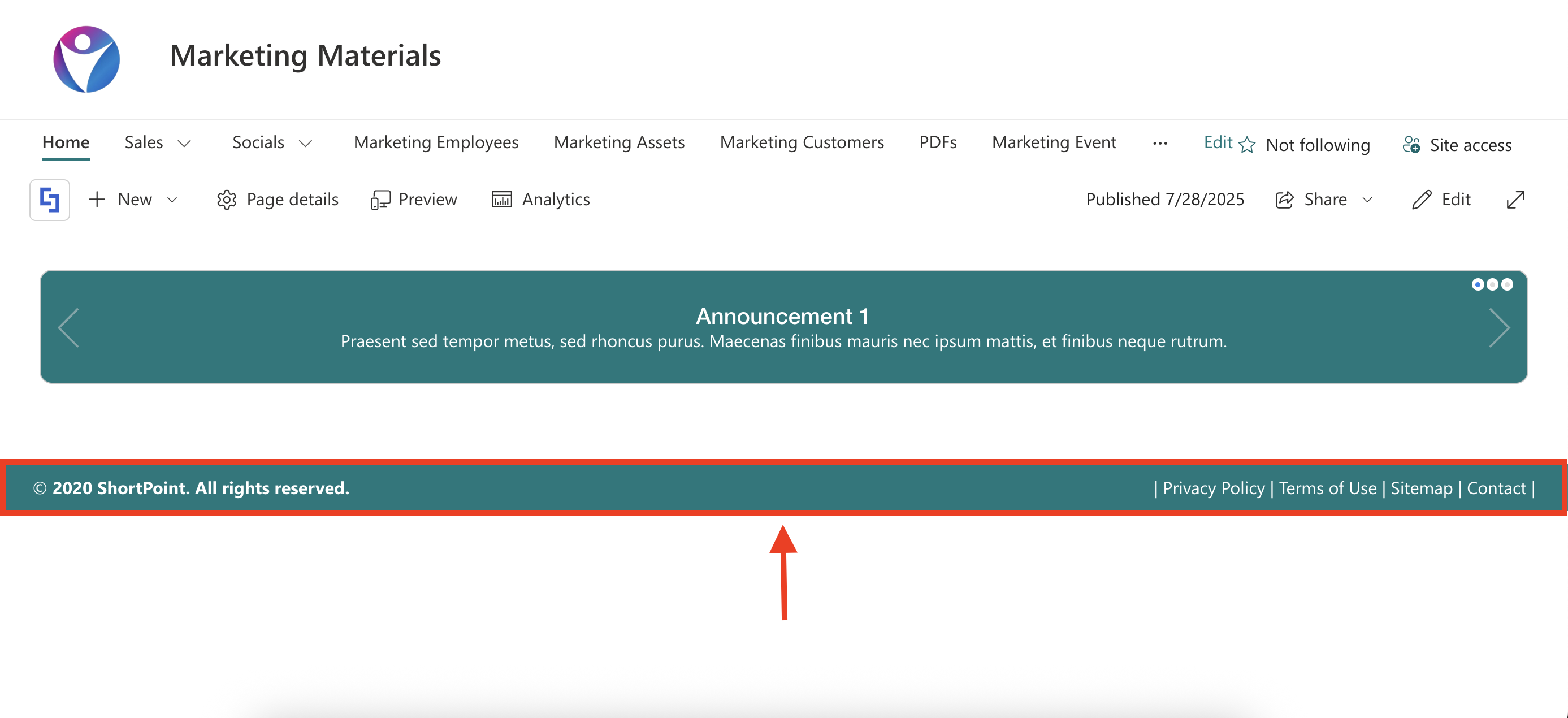
Task: Open Page details gear icon
Action: [227, 200]
